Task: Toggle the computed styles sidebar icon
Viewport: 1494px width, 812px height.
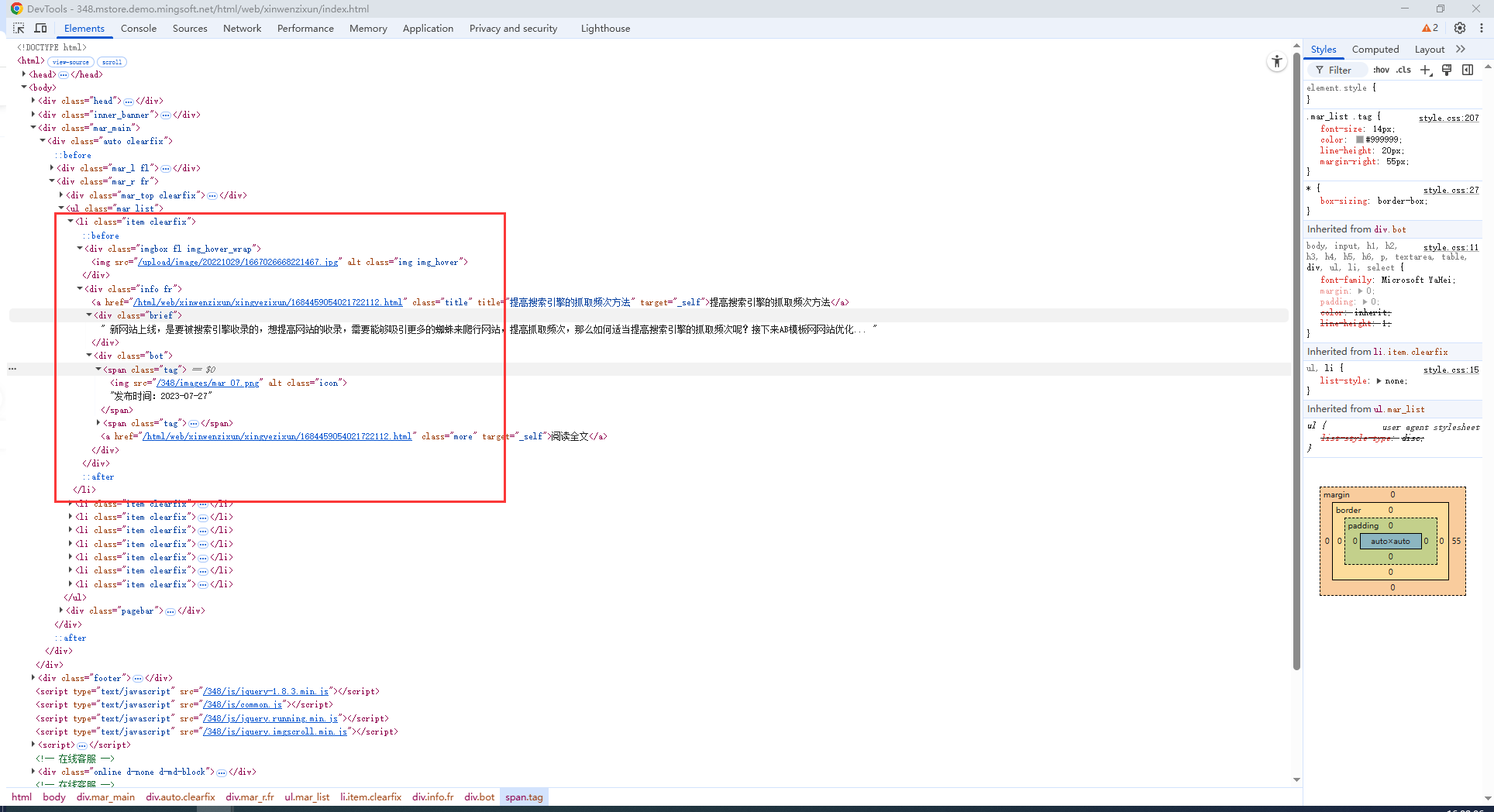Action: coord(1467,70)
